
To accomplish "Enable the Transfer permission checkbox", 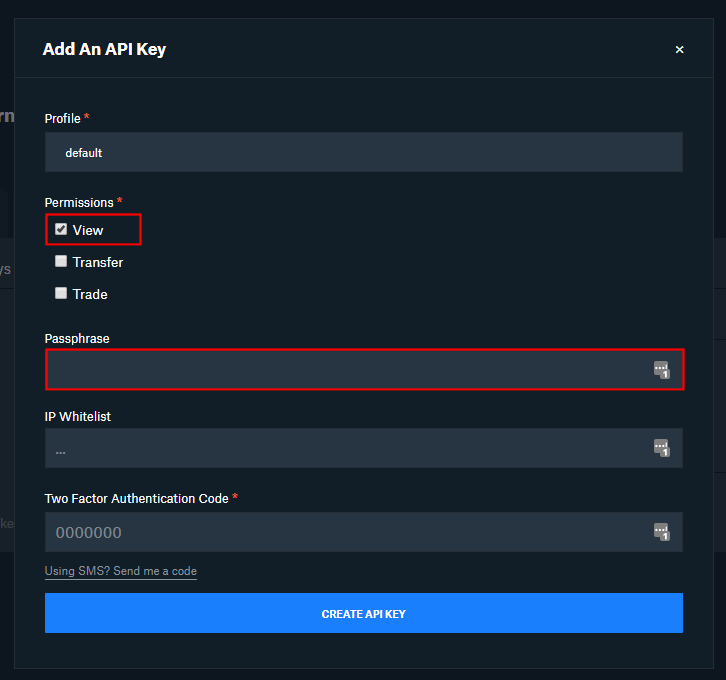I will coord(61,262).
